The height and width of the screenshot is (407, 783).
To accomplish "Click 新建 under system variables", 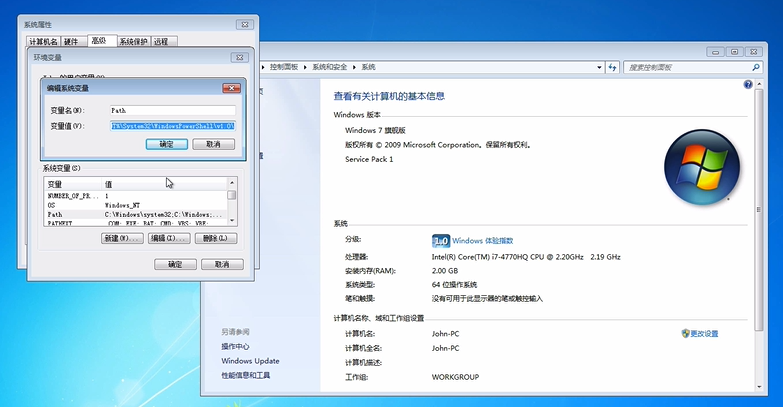I will [122, 238].
